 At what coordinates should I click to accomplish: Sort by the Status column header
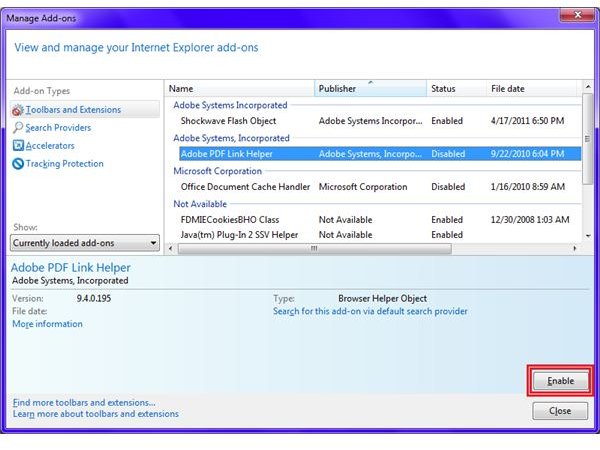(456, 88)
